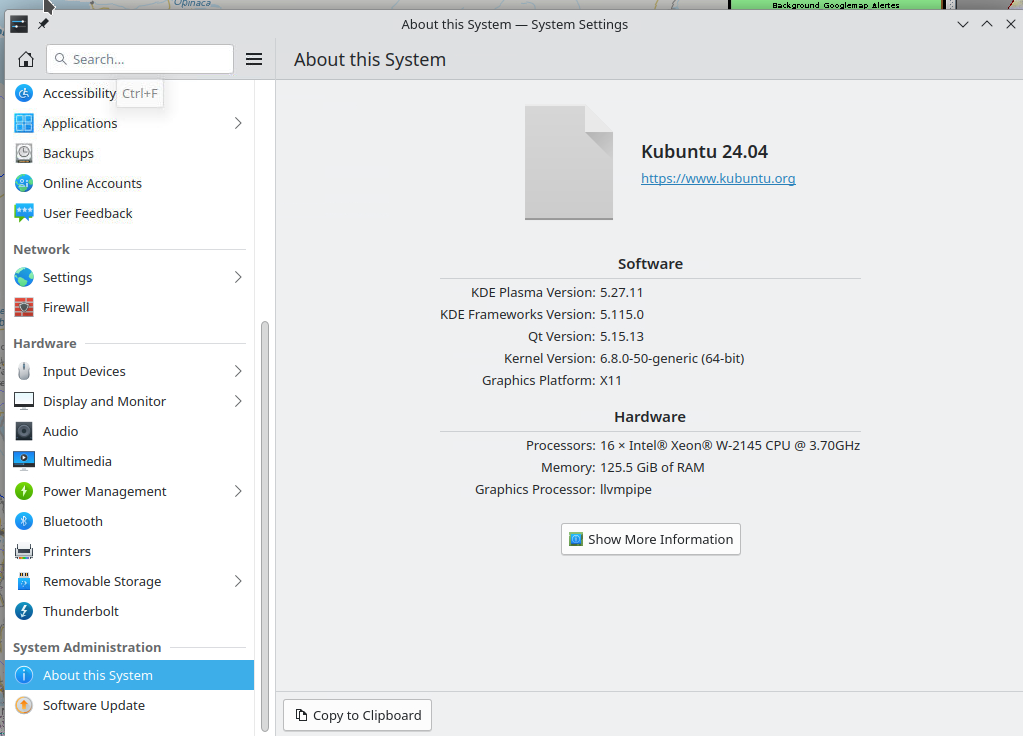Open the hamburger menu next to search
The image size is (1023, 736).
[254, 59]
